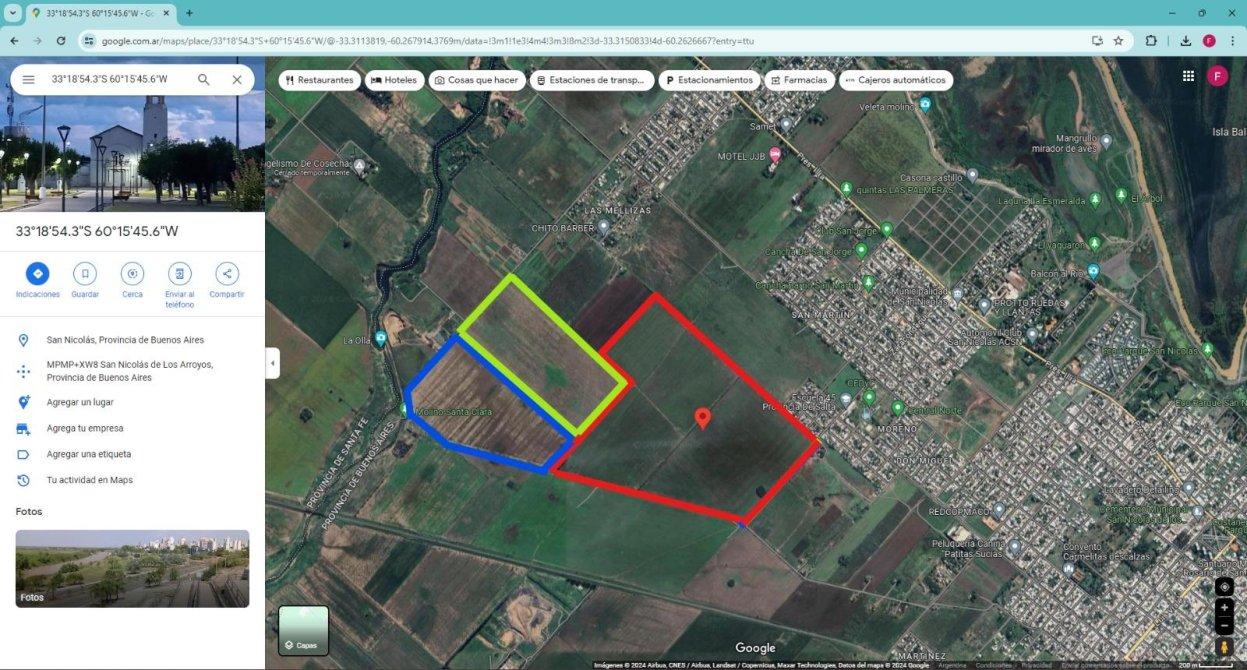The width and height of the screenshot is (1247, 670).
Task: Open the Cerca nearby search icon
Action: click(132, 274)
